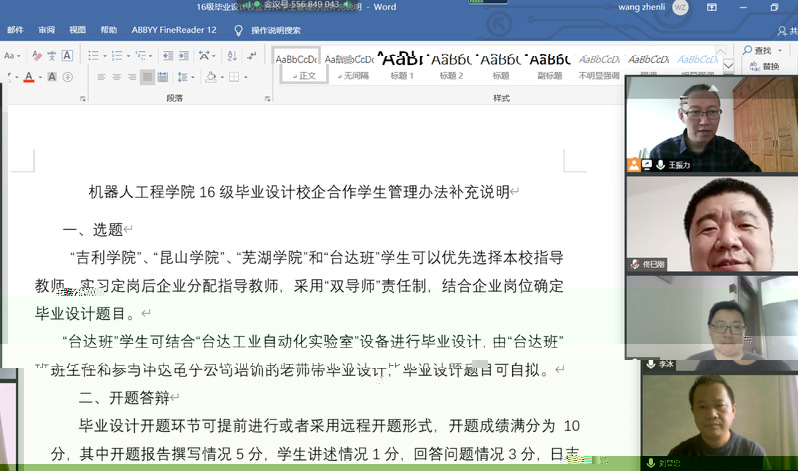Open the 帮助 ribbon tab
This screenshot has width=798, height=471.
coord(108,30)
